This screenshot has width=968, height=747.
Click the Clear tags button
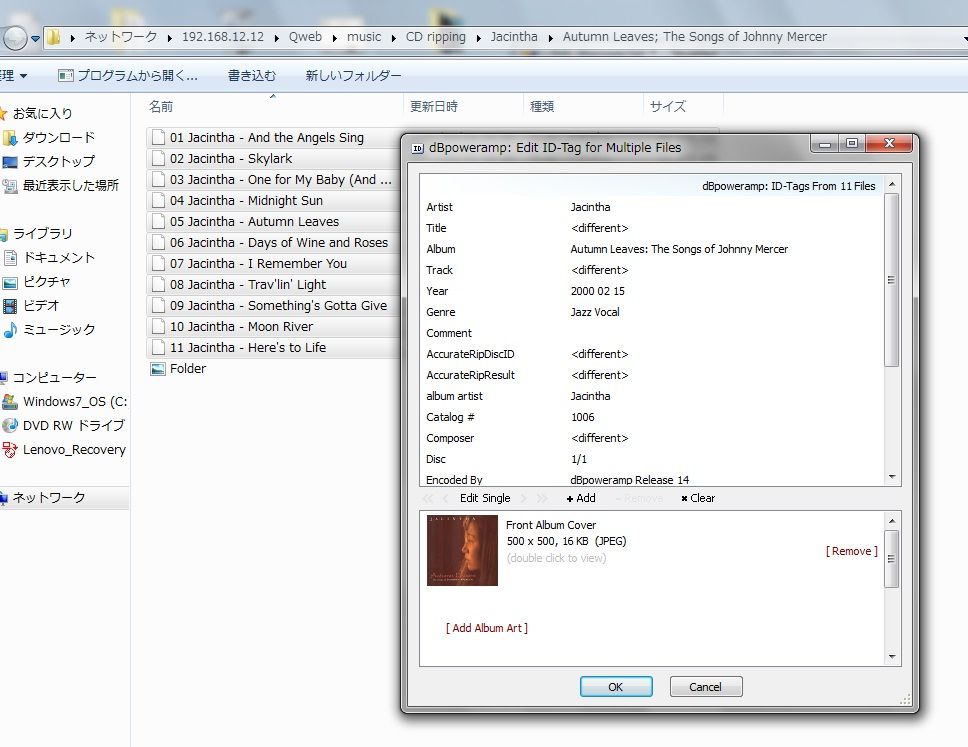pos(698,498)
